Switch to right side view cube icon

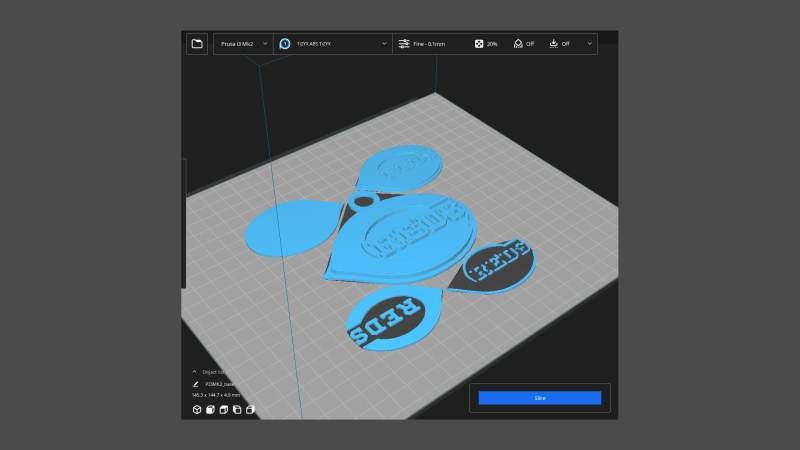coord(250,410)
